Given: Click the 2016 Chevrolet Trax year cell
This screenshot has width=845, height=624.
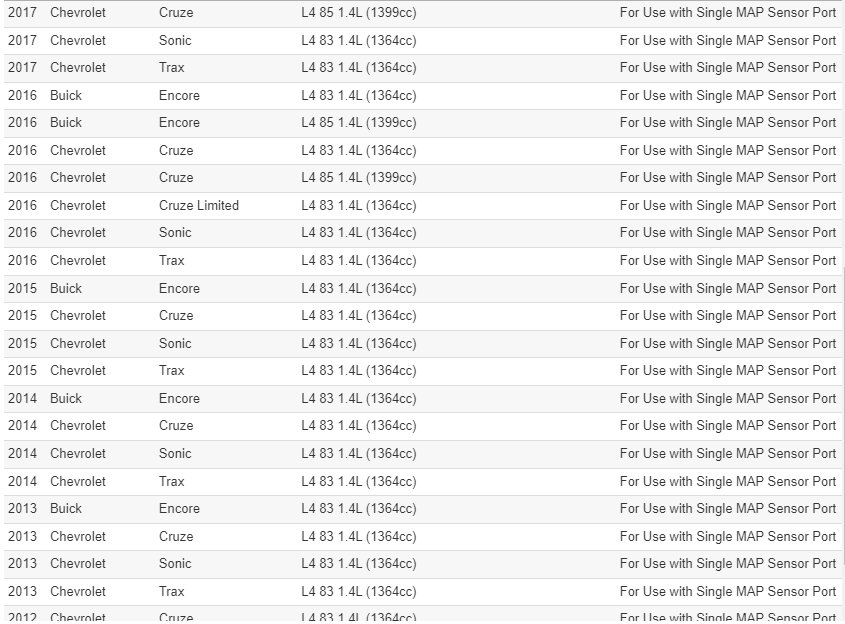Looking at the screenshot, I should 22,260.
